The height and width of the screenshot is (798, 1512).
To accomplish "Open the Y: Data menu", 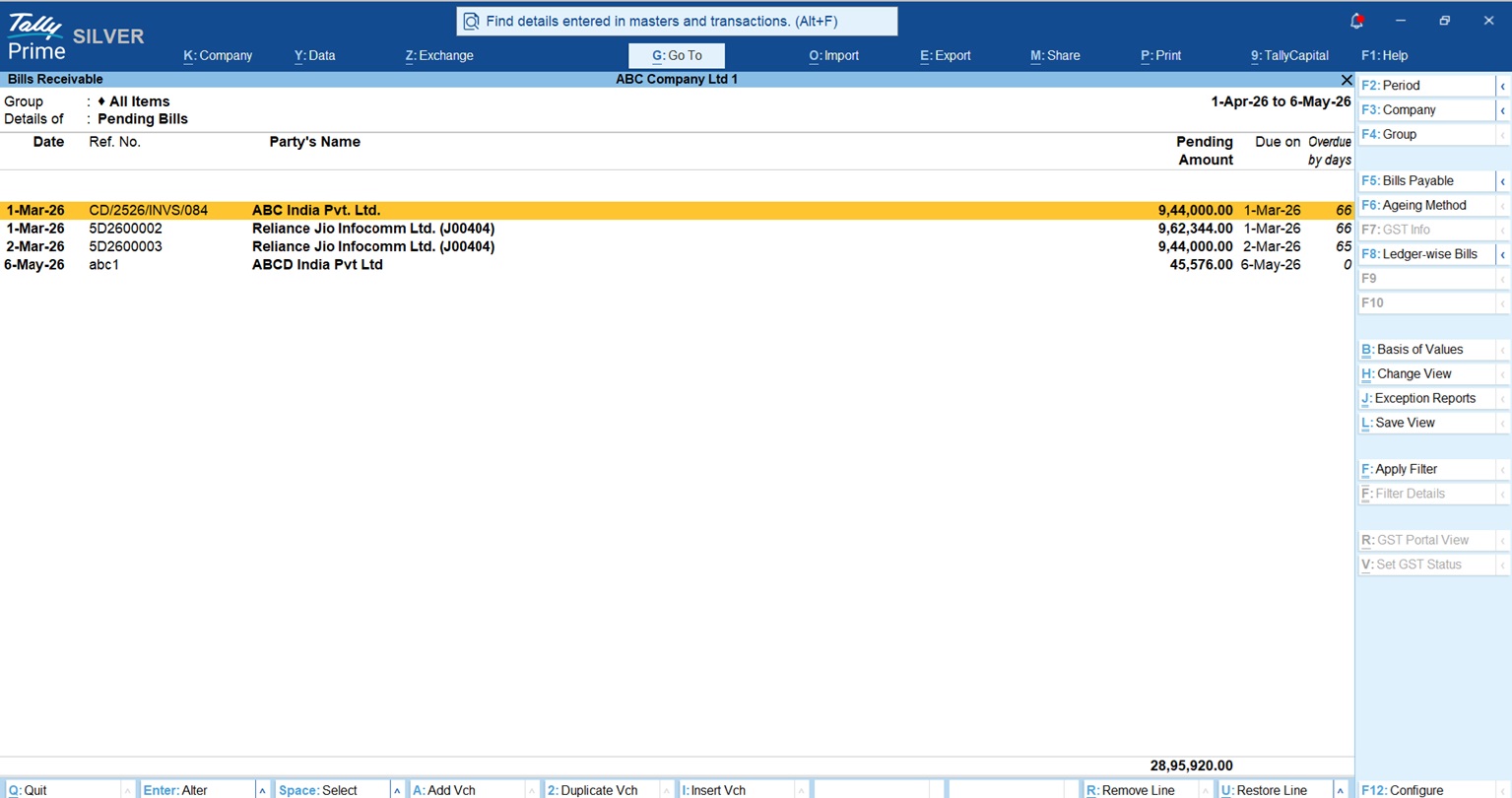I will click(x=315, y=56).
